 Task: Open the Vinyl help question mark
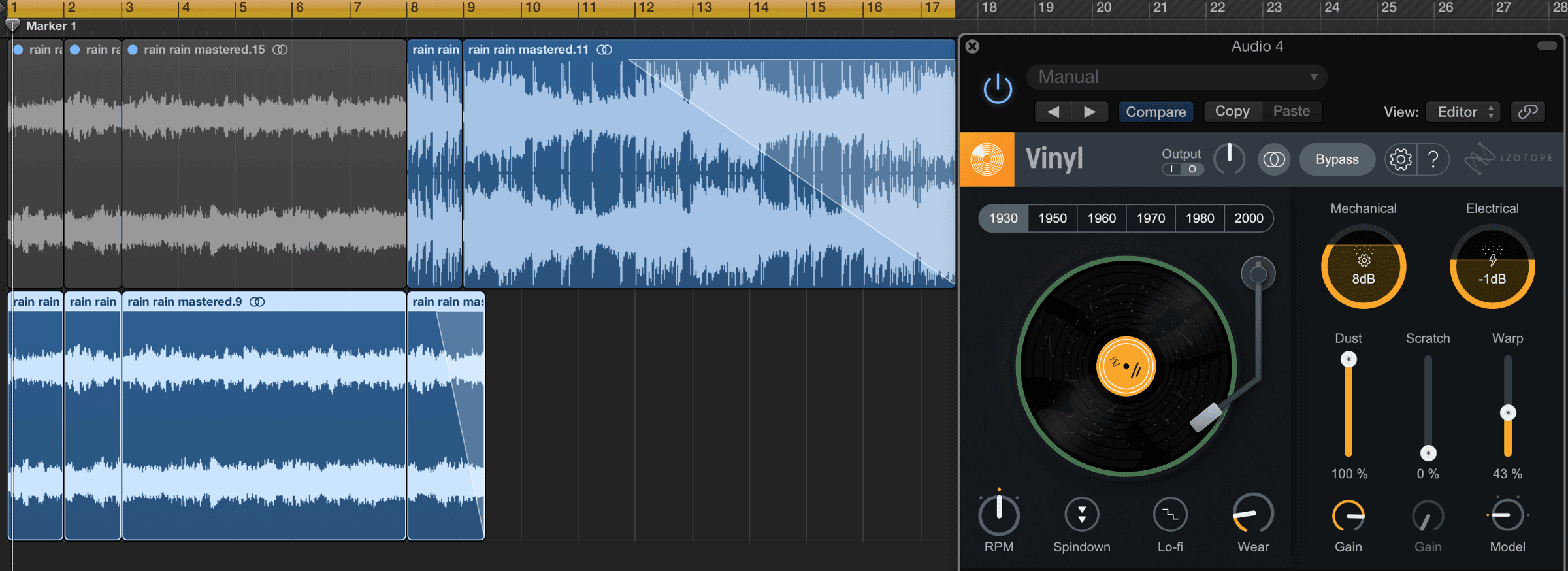pyautogui.click(x=1433, y=159)
